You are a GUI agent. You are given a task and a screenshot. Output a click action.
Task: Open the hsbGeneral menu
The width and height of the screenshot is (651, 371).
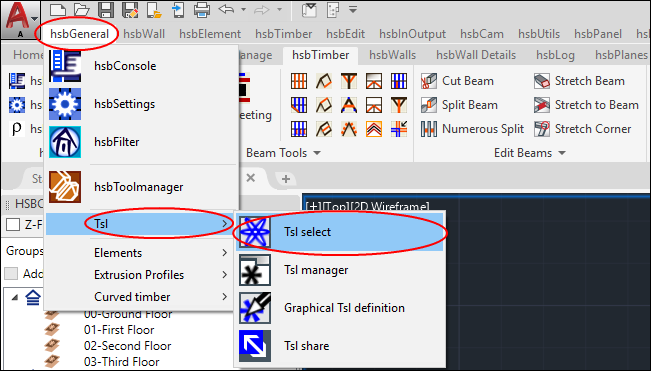79,34
